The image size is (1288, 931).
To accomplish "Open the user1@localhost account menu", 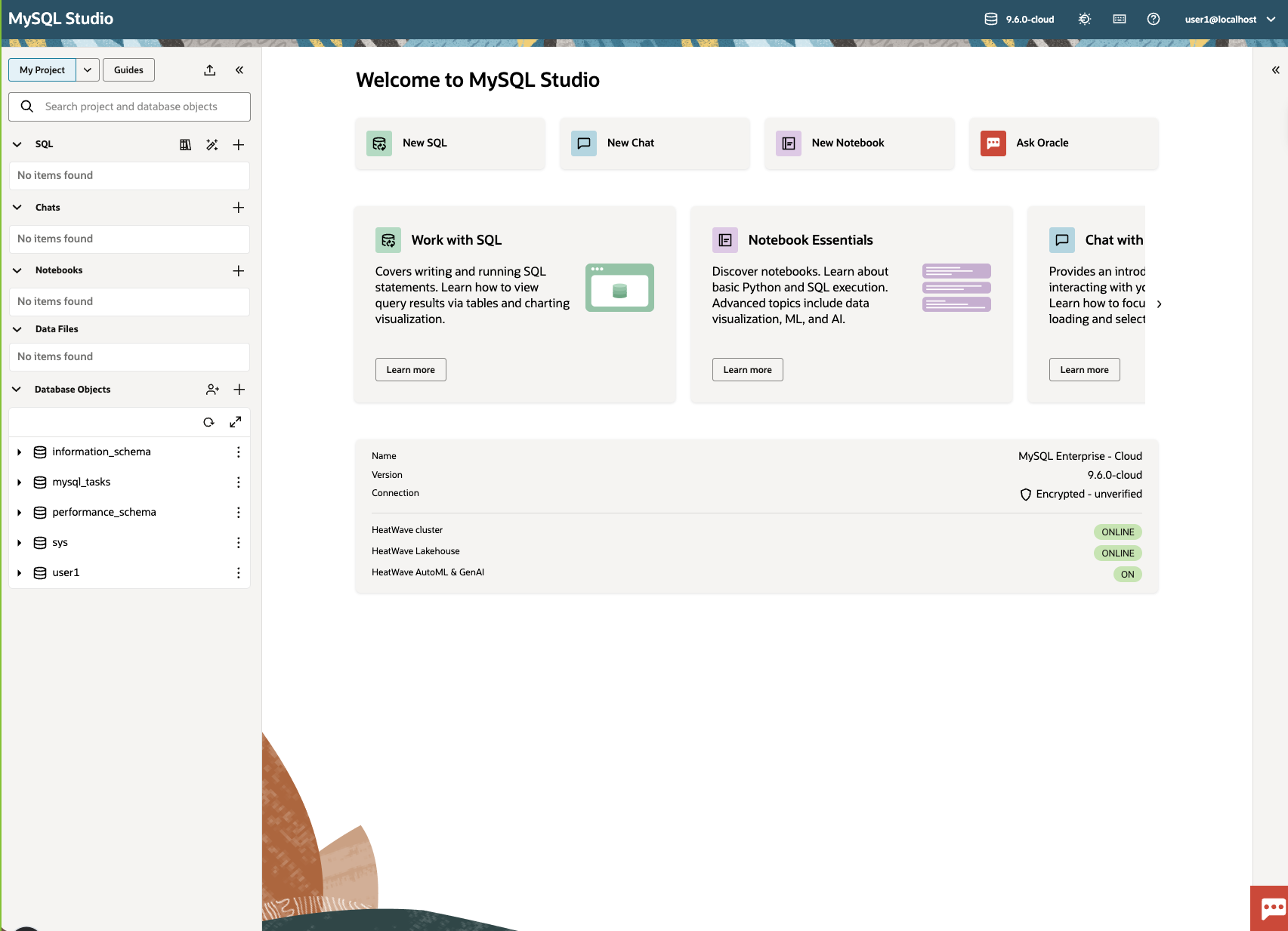I will [x=1229, y=19].
